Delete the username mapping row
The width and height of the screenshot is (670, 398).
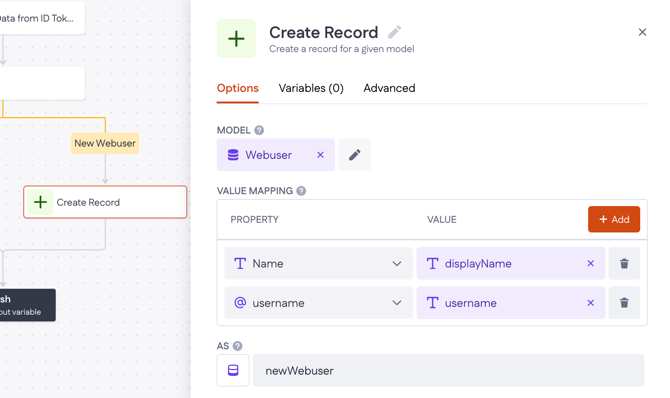624,303
